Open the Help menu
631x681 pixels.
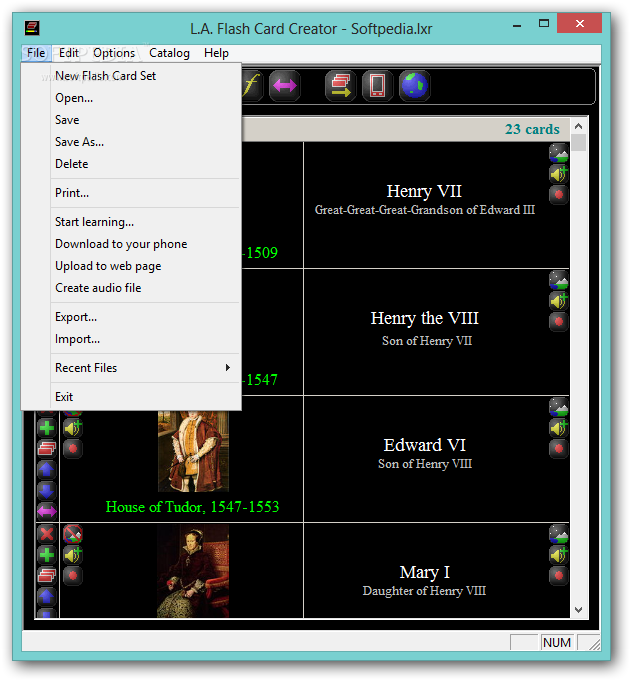tap(216, 53)
